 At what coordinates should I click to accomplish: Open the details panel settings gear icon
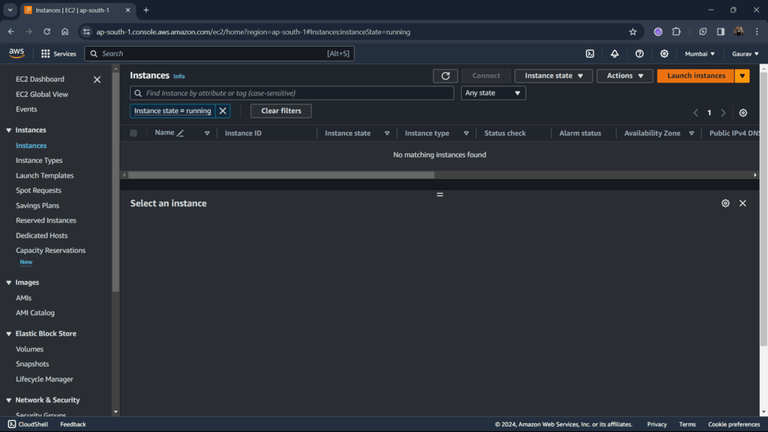(725, 203)
